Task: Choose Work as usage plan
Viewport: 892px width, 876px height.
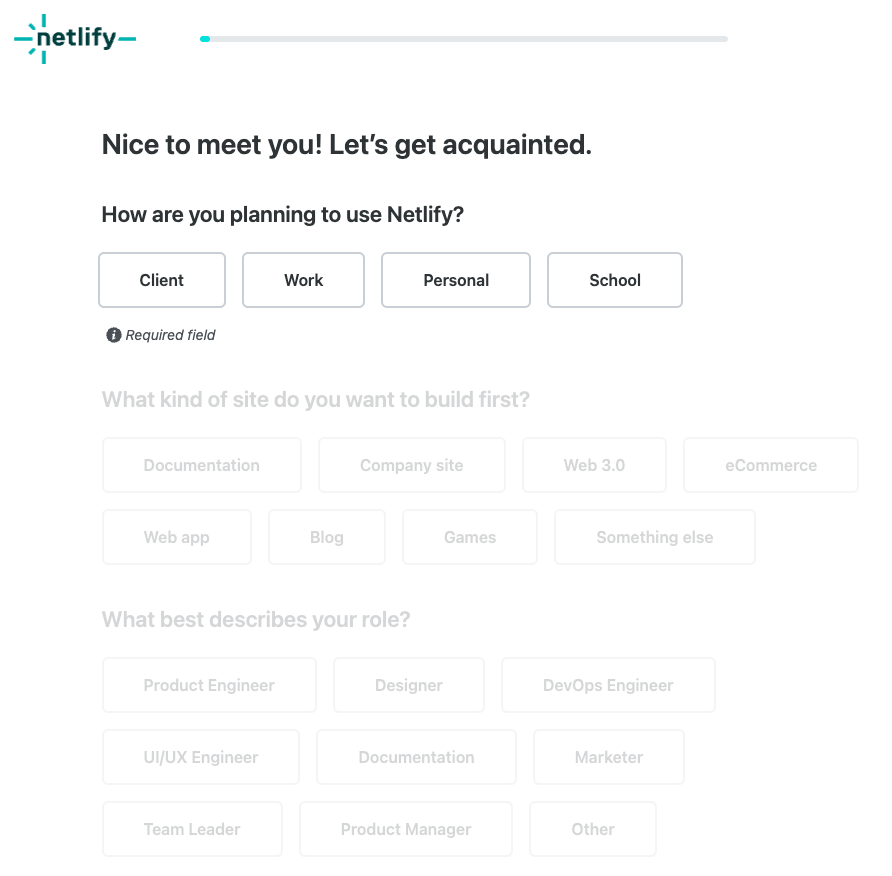Action: (x=303, y=280)
